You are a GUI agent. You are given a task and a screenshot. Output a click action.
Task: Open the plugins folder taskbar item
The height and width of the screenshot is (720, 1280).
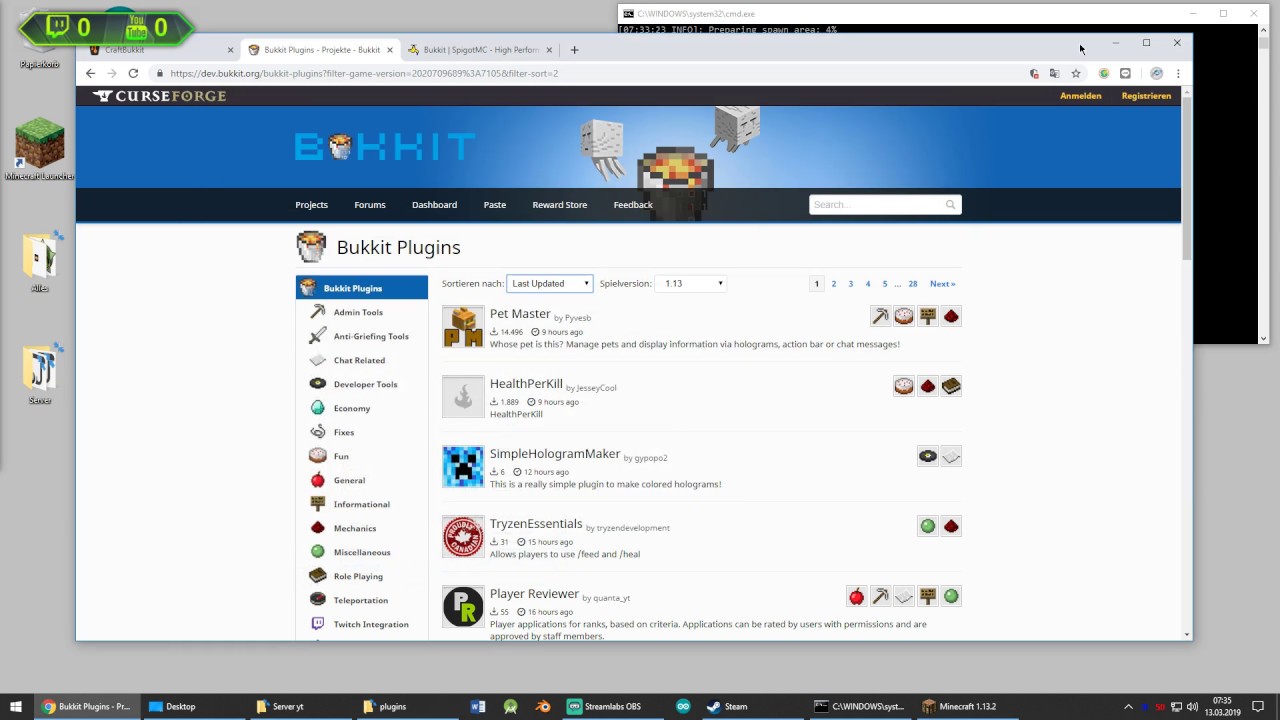point(385,706)
